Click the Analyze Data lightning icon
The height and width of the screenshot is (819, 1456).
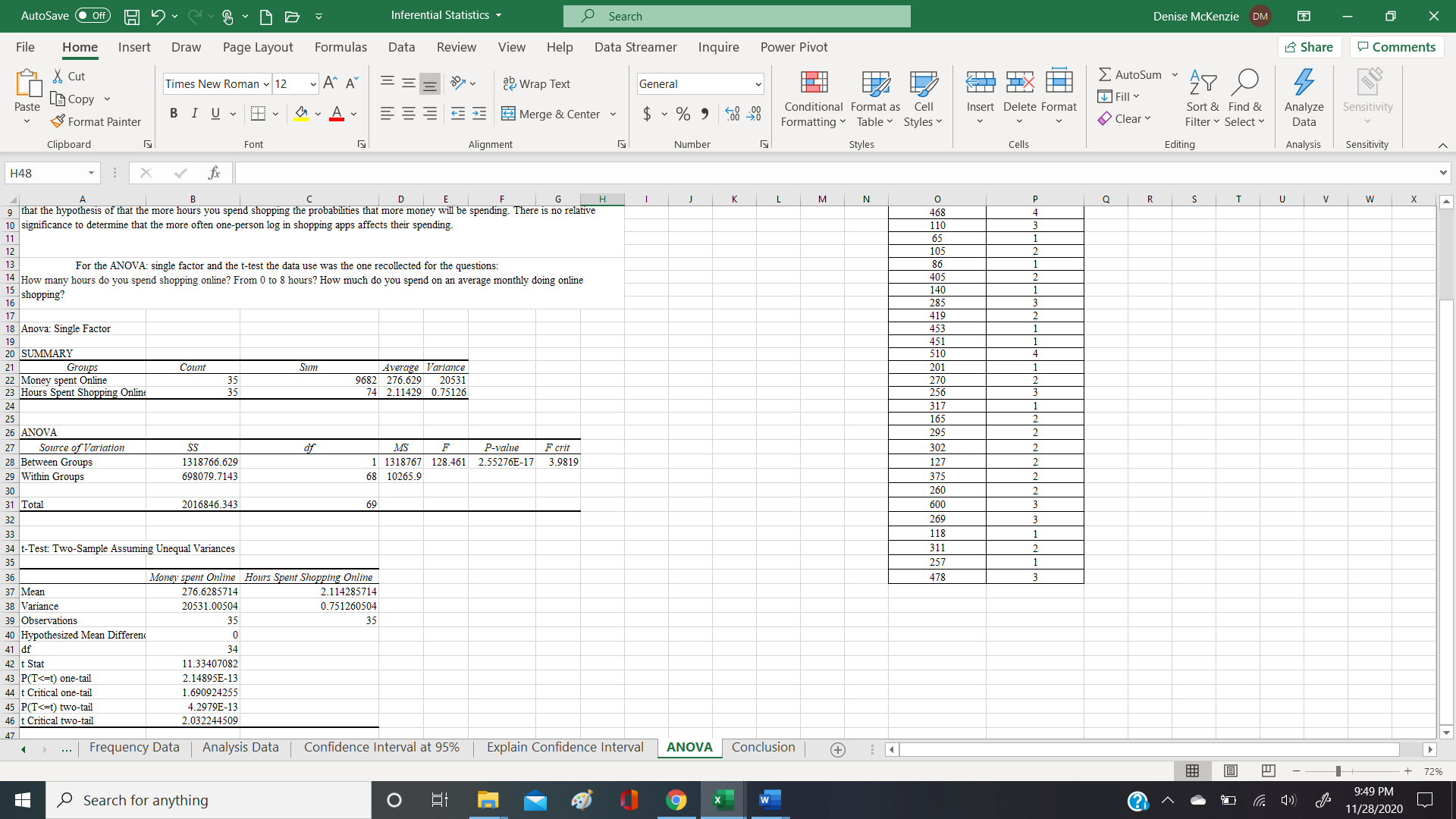pyautogui.click(x=1304, y=81)
